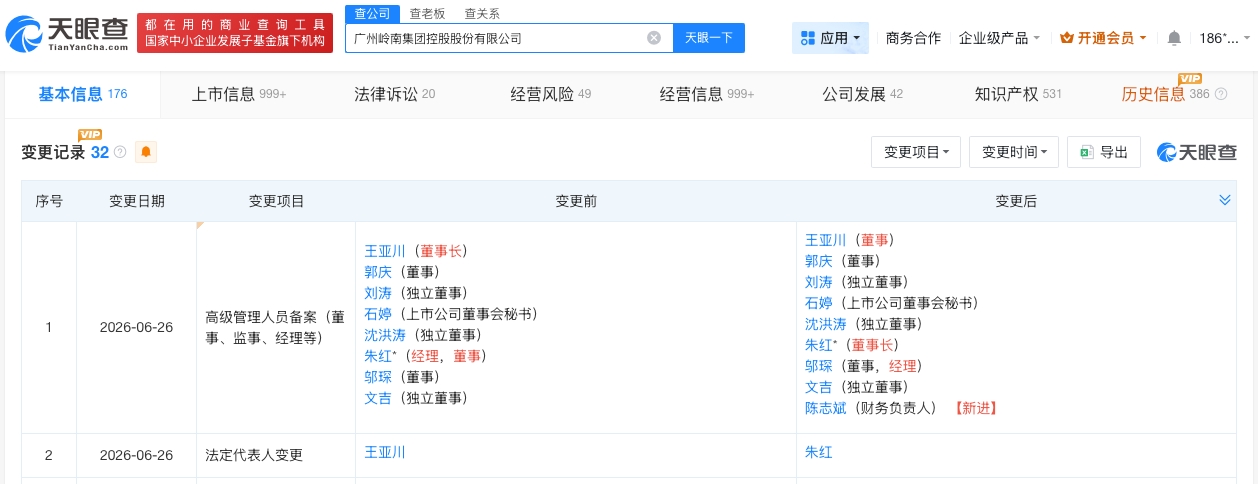
Task: Open 王亚川 (董事长) link in 变更前 column
Action: pos(385,251)
